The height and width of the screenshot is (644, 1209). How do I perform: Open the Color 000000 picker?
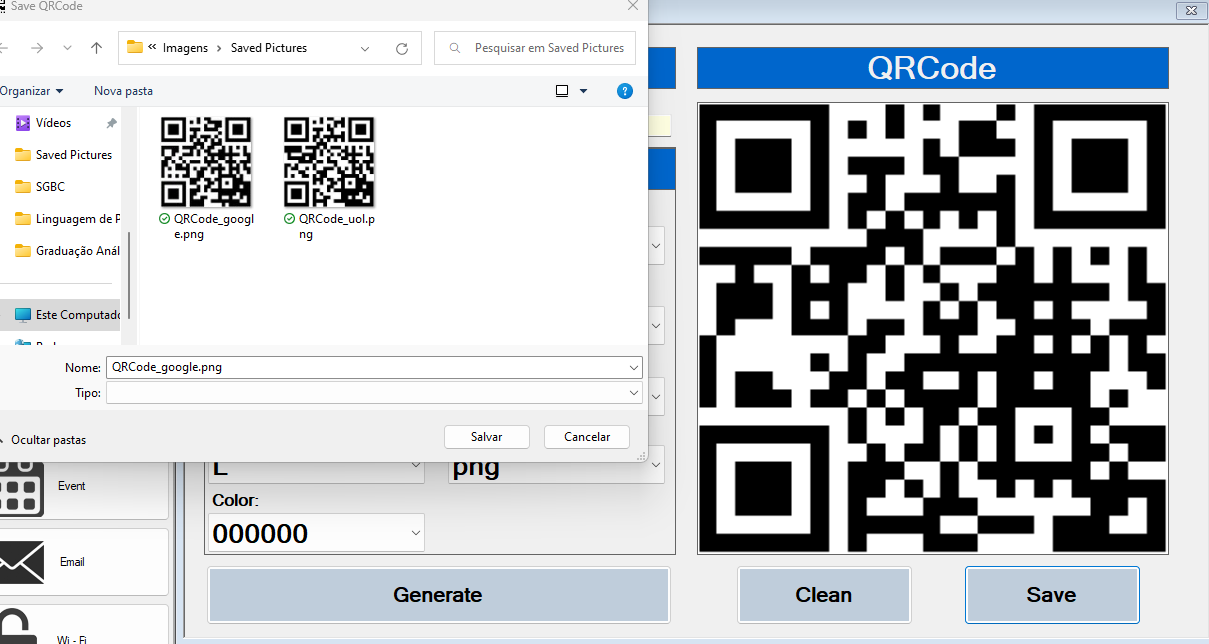coord(315,532)
